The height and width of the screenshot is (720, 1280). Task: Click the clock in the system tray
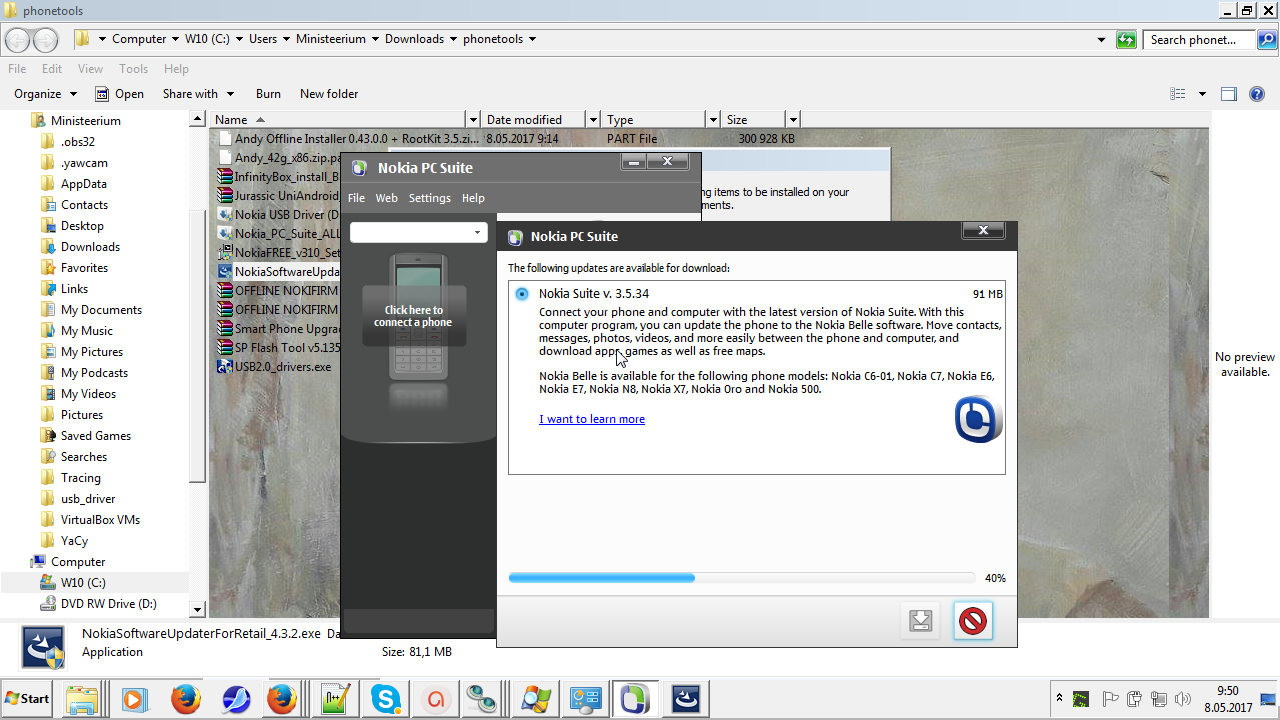coord(1228,699)
